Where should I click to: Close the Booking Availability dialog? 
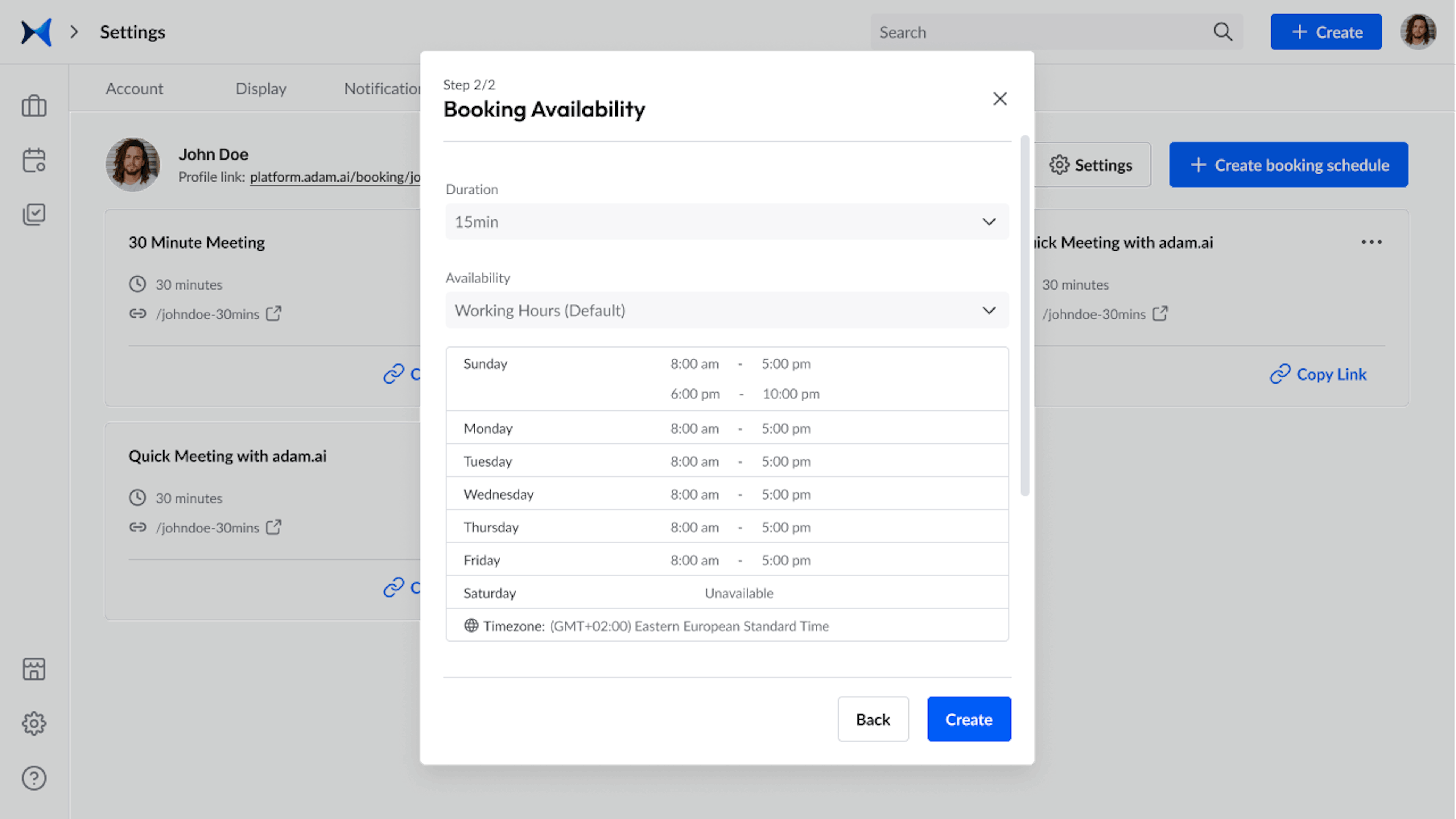tap(1000, 99)
